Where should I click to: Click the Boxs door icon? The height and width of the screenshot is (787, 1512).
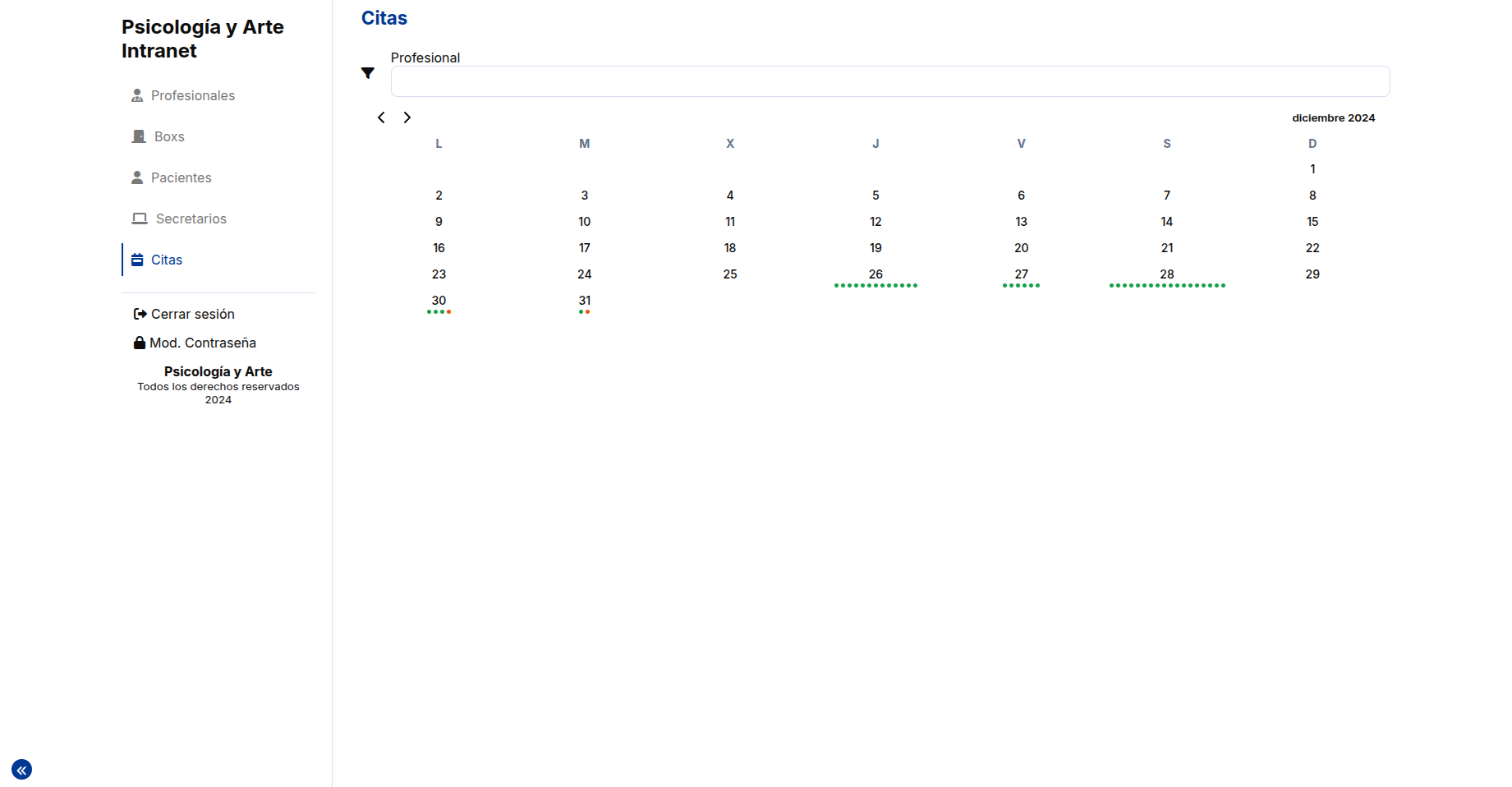coord(139,136)
